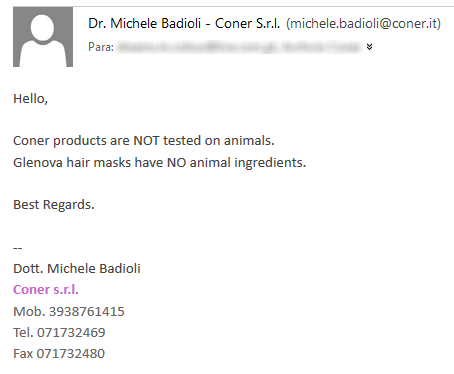Click the Para: label

coord(101,47)
